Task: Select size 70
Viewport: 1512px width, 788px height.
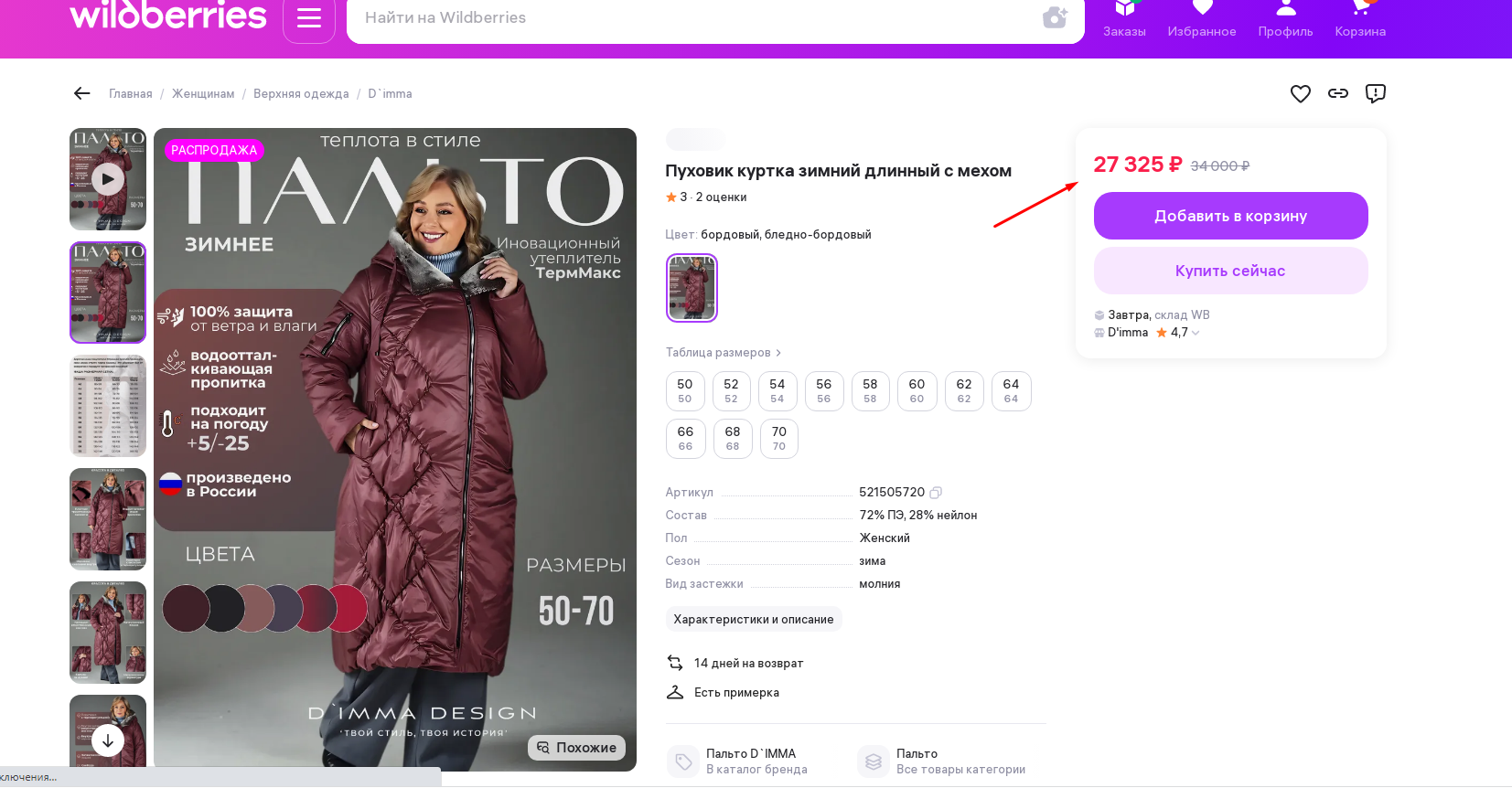Action: point(779,439)
